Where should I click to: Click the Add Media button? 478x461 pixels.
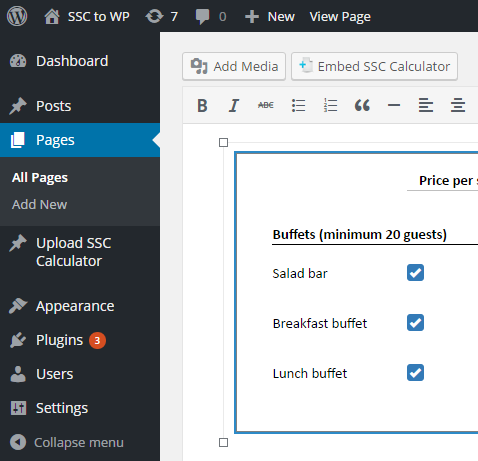point(234,66)
